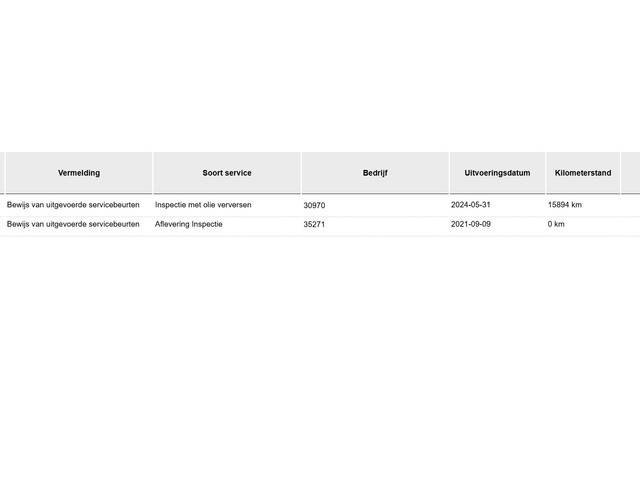
Task: Sort by the Kilometerstand column header
Action: click(x=583, y=173)
